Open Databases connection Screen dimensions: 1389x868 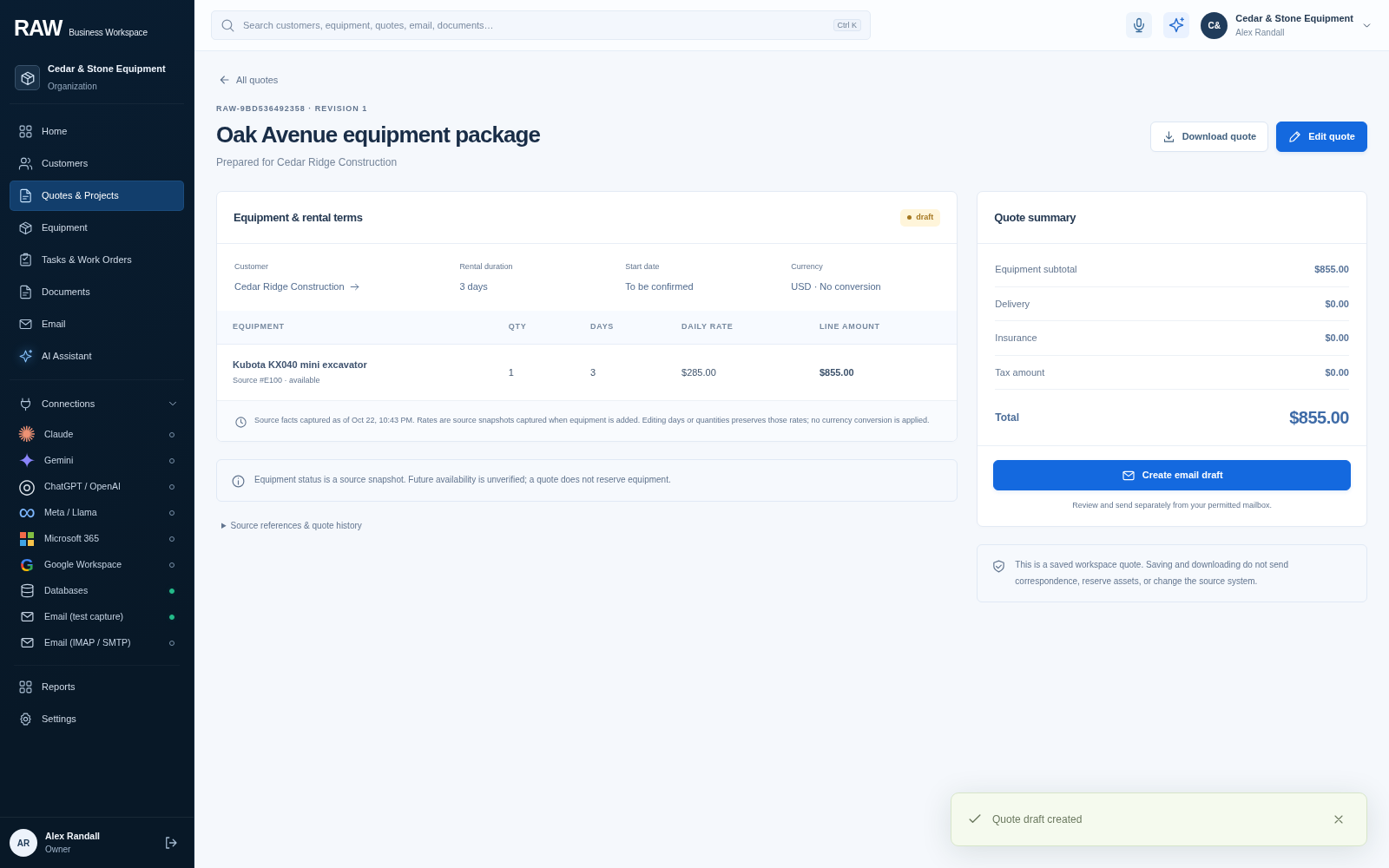coord(97,590)
